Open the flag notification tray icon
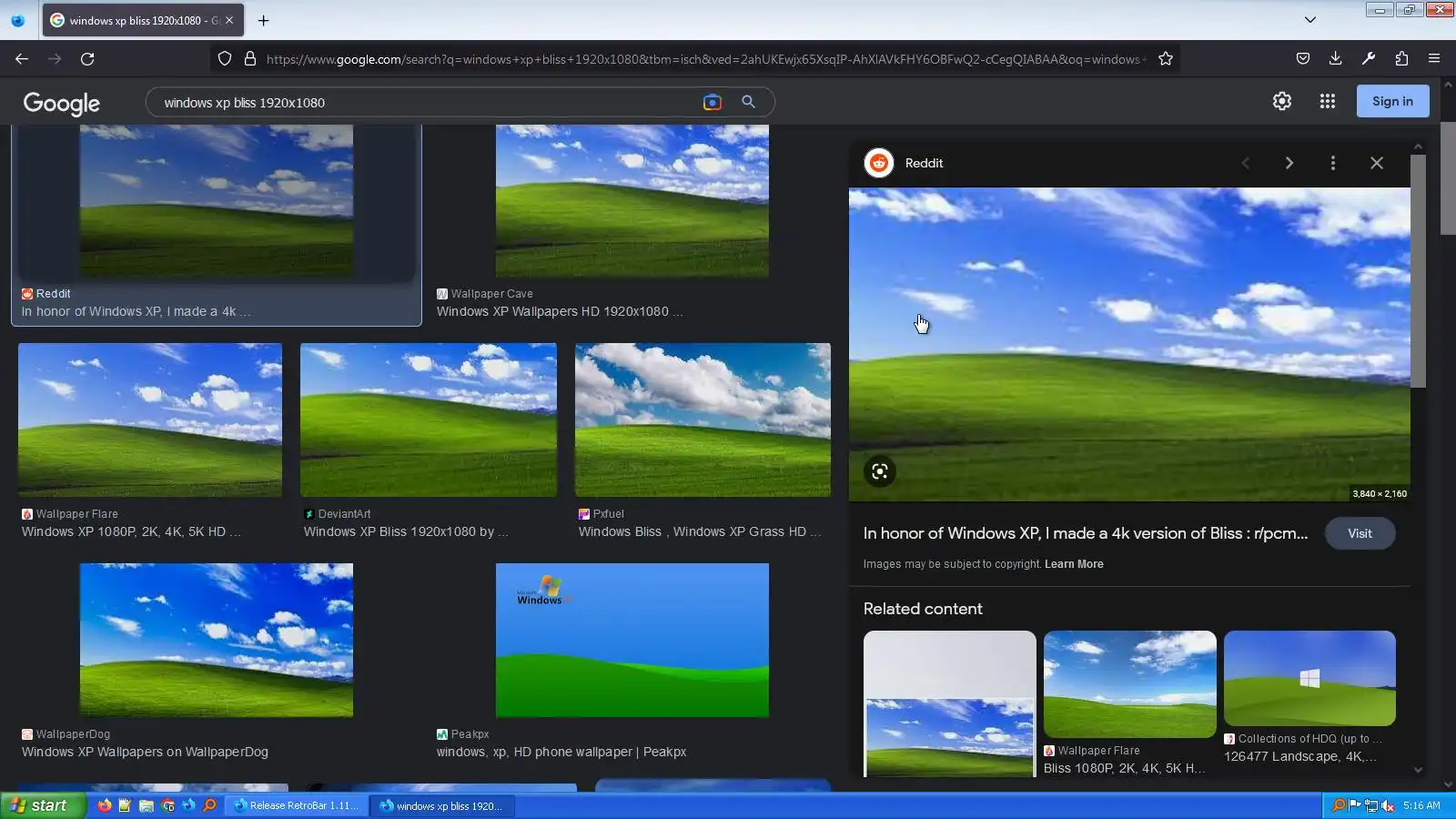Image resolution: width=1456 pixels, height=819 pixels. [1355, 805]
